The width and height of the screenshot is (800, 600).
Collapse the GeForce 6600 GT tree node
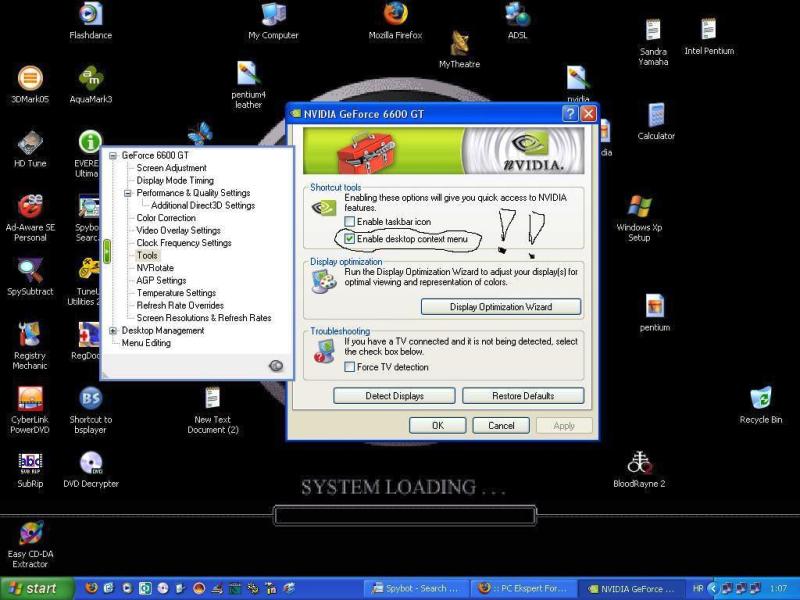113,156
